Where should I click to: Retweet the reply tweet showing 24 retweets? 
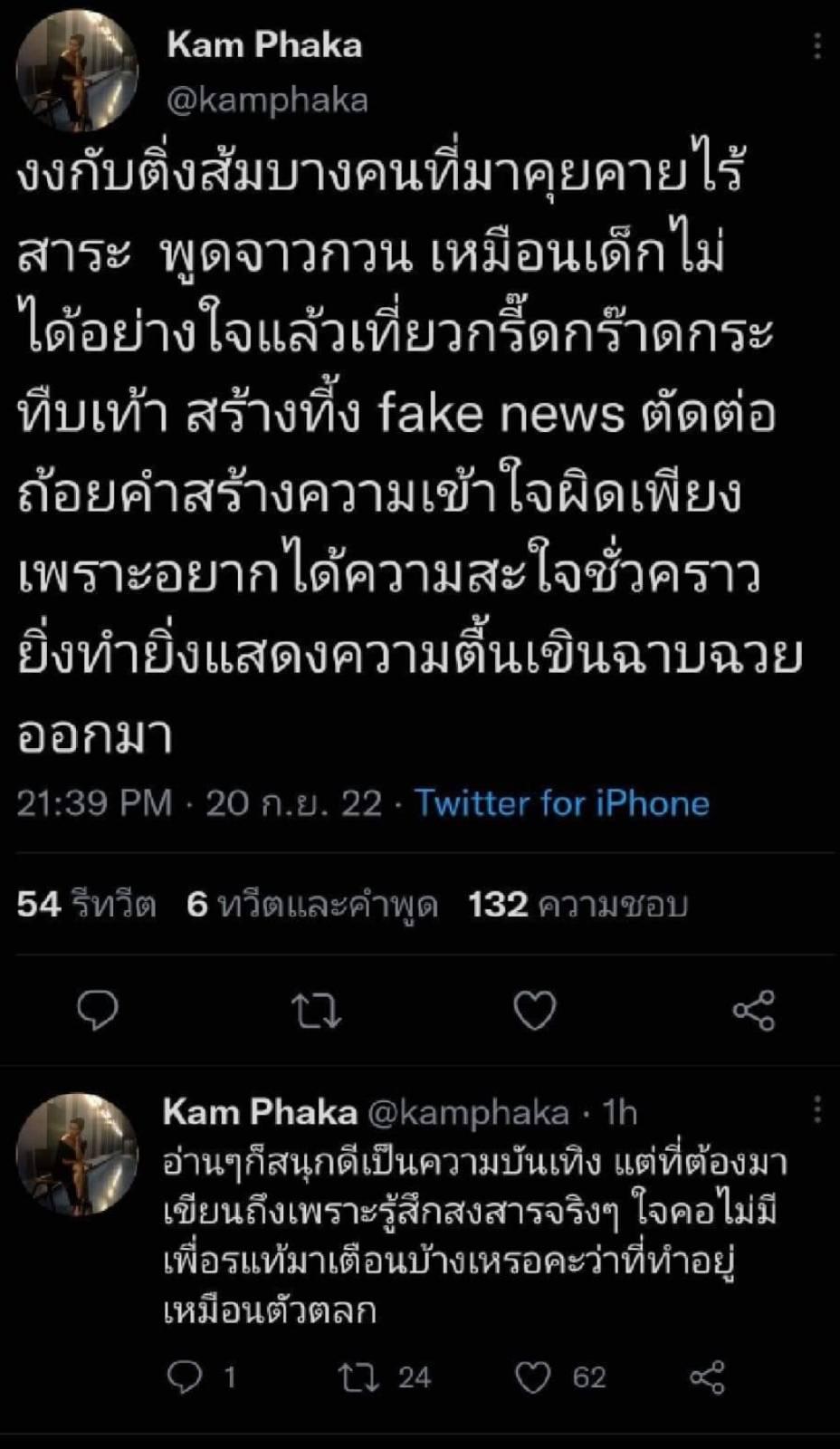[x=357, y=1377]
